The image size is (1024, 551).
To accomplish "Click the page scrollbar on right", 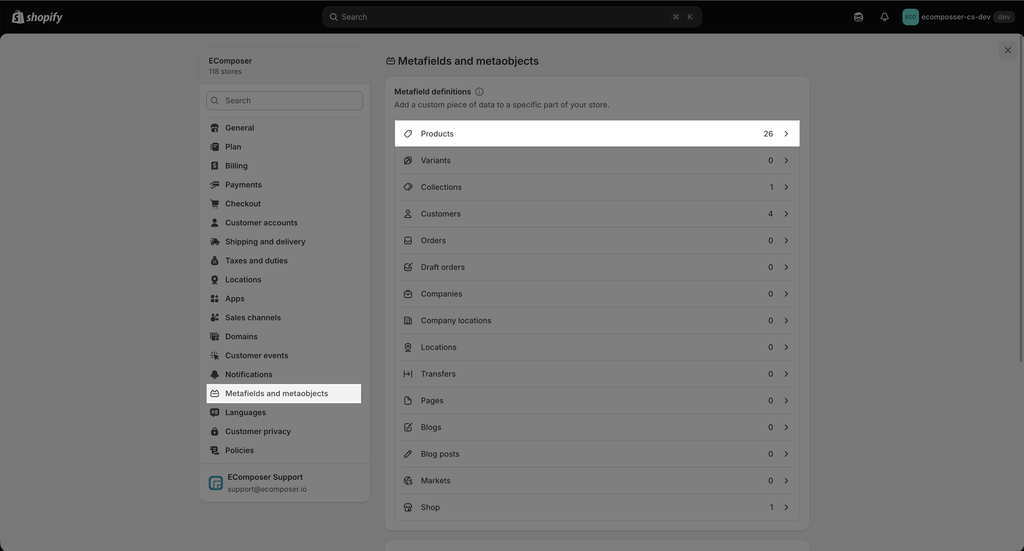I will pyautogui.click(x=1021, y=198).
